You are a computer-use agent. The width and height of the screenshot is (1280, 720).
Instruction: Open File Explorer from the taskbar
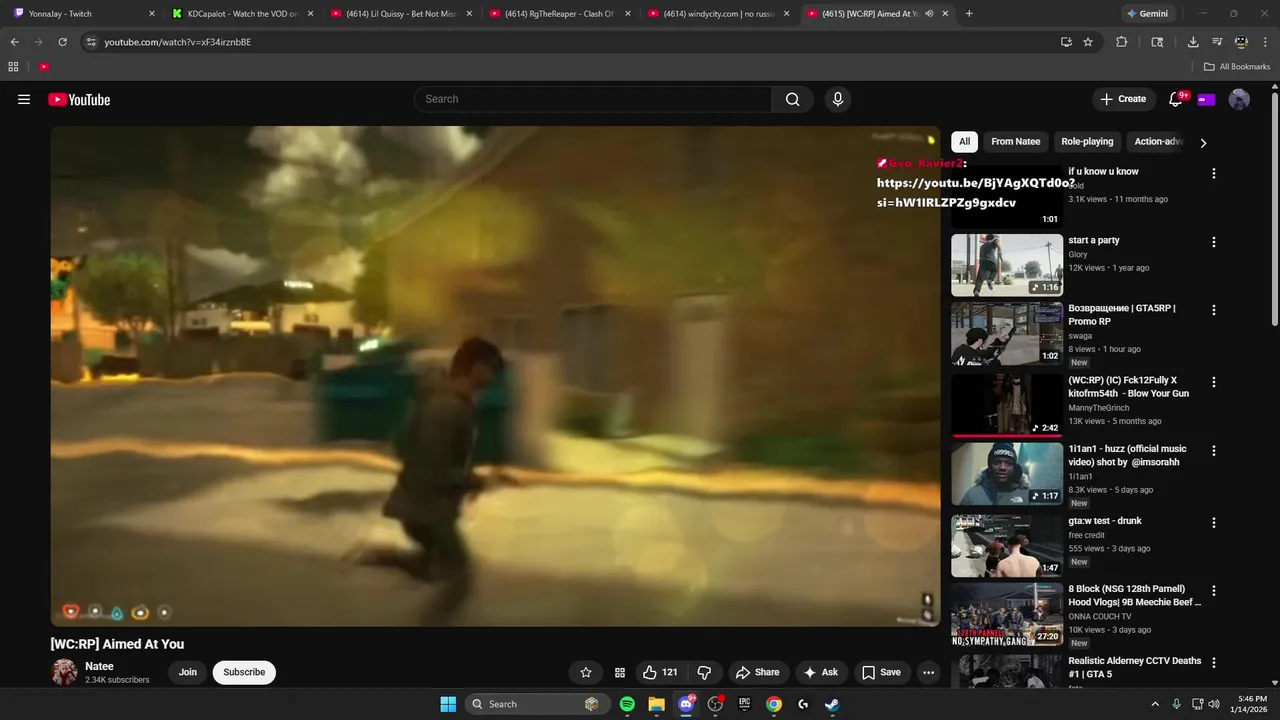[656, 704]
